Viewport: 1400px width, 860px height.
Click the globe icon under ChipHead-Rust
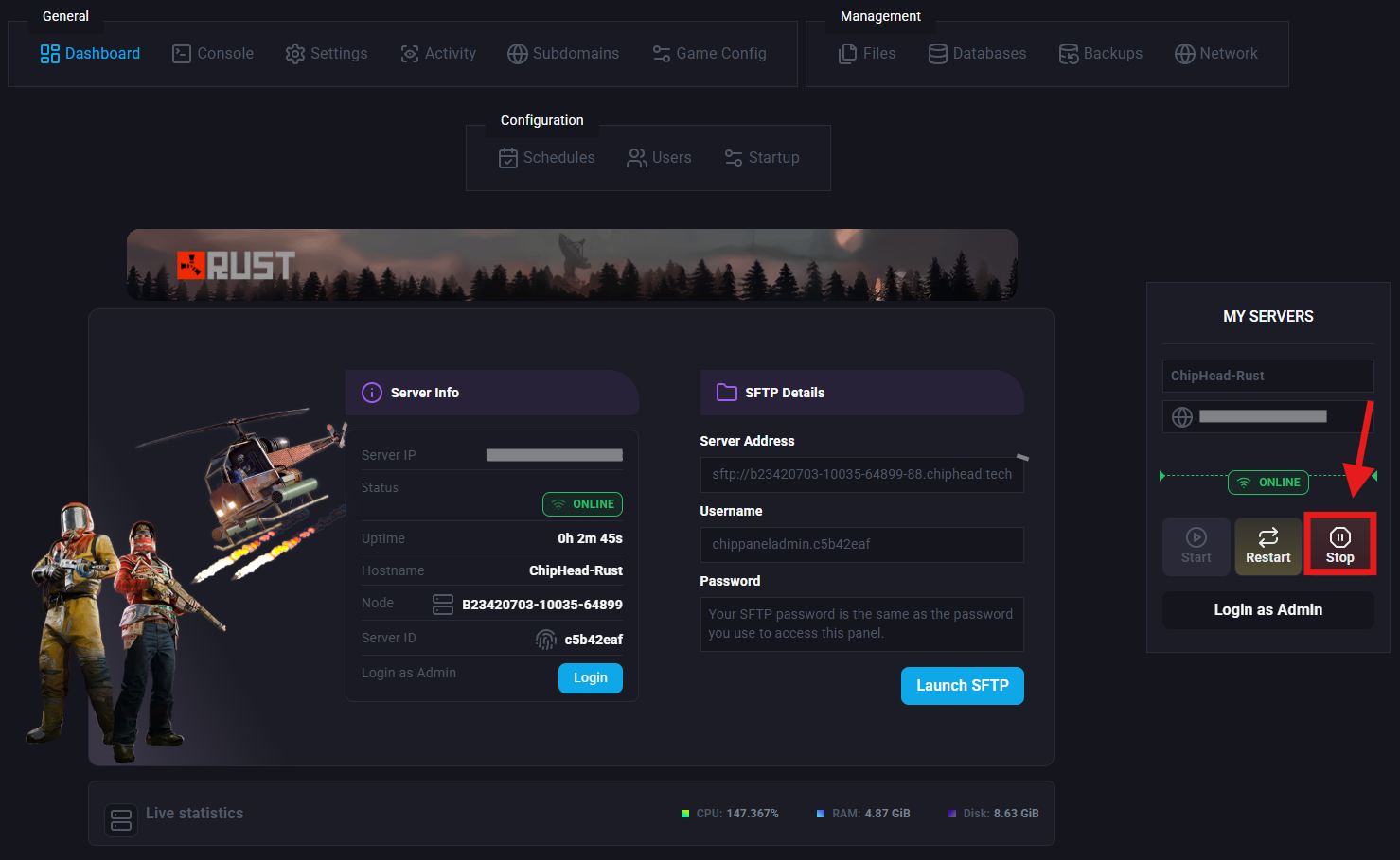1182,417
